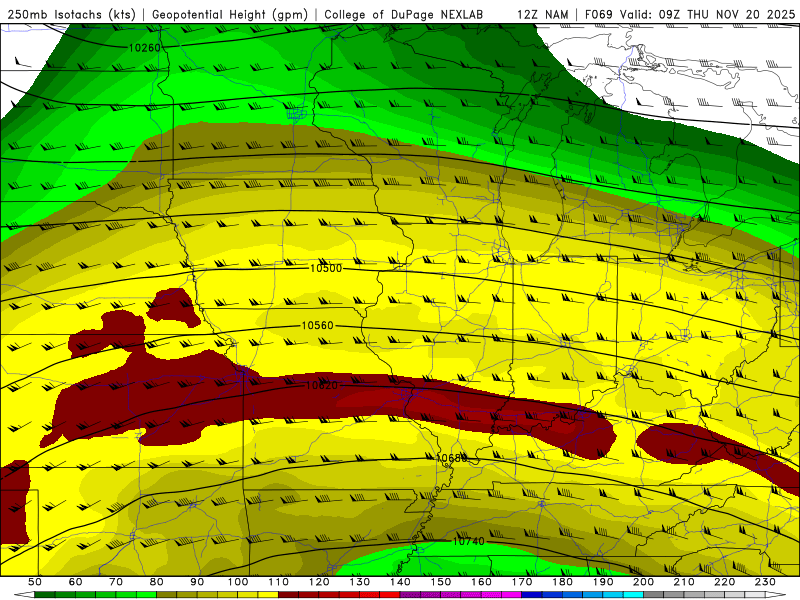Screen dimensions: 800x600
Task: Click the 230 tick label on color scale
Action: 765,582
